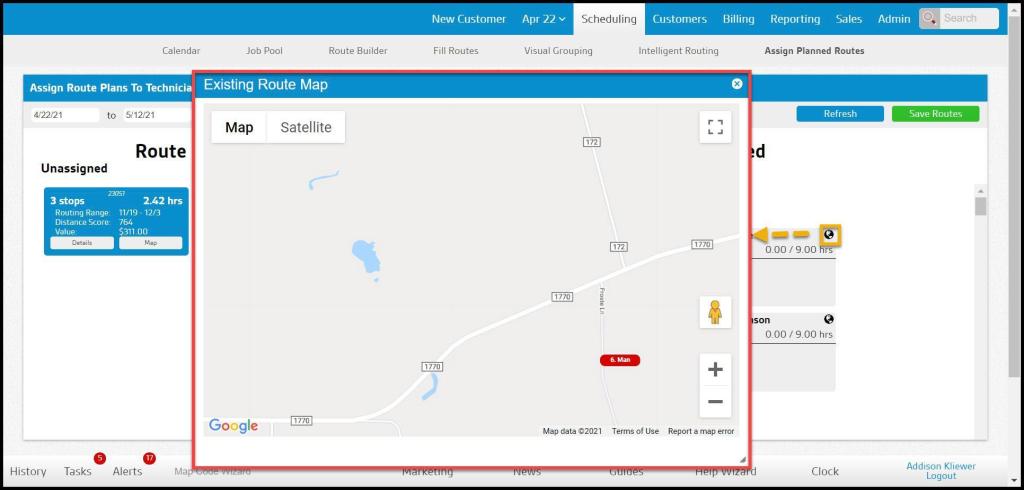
Task: Zoom in with the plus button
Action: point(715,370)
